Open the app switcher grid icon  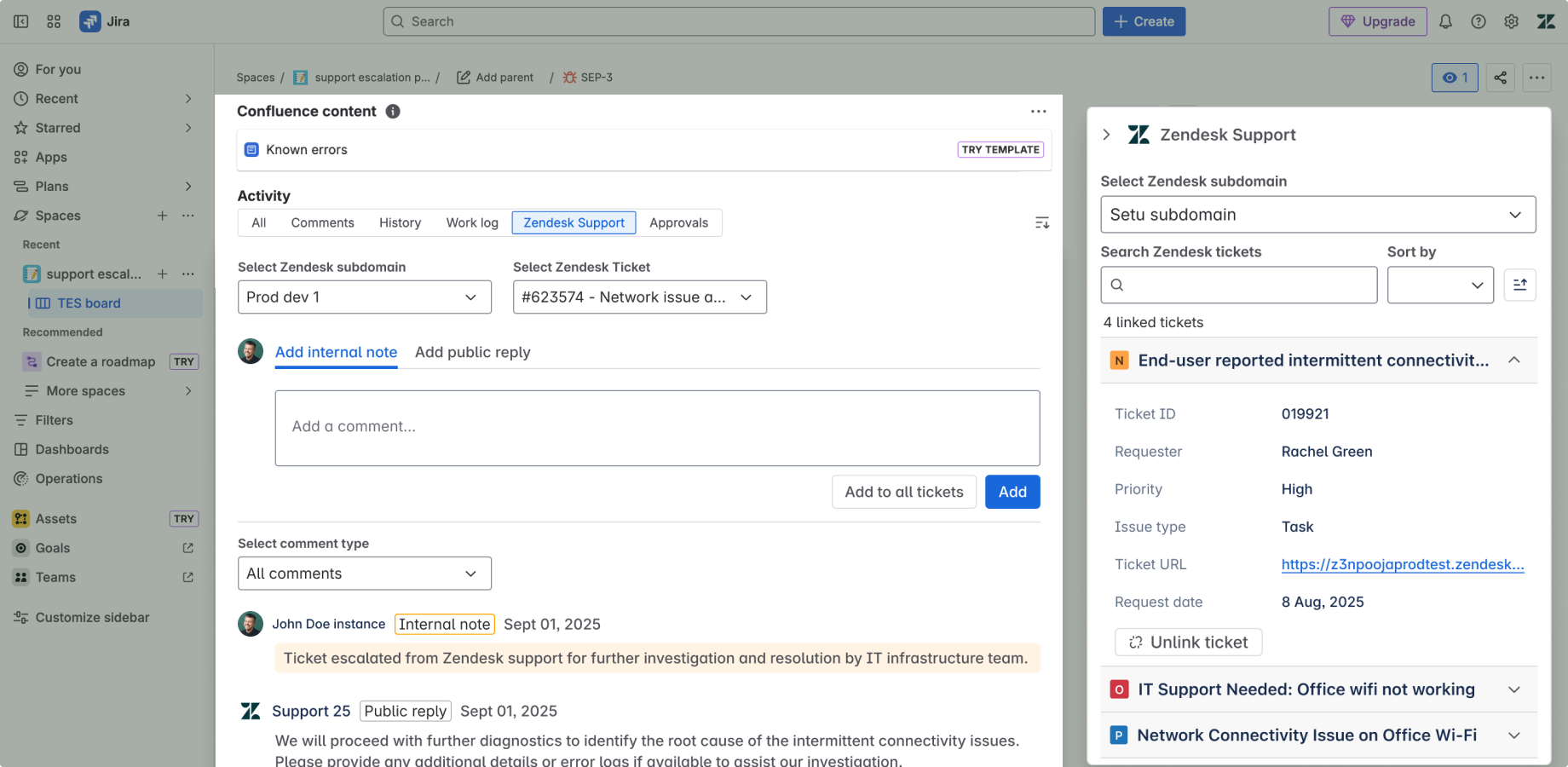(x=54, y=21)
